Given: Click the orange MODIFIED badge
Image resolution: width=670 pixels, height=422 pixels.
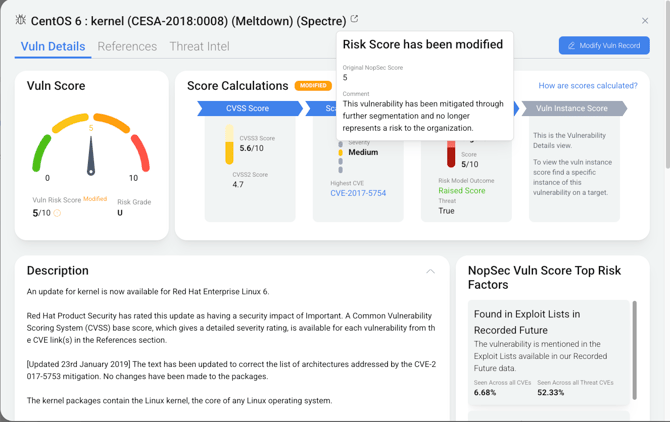Looking at the screenshot, I should click(313, 86).
